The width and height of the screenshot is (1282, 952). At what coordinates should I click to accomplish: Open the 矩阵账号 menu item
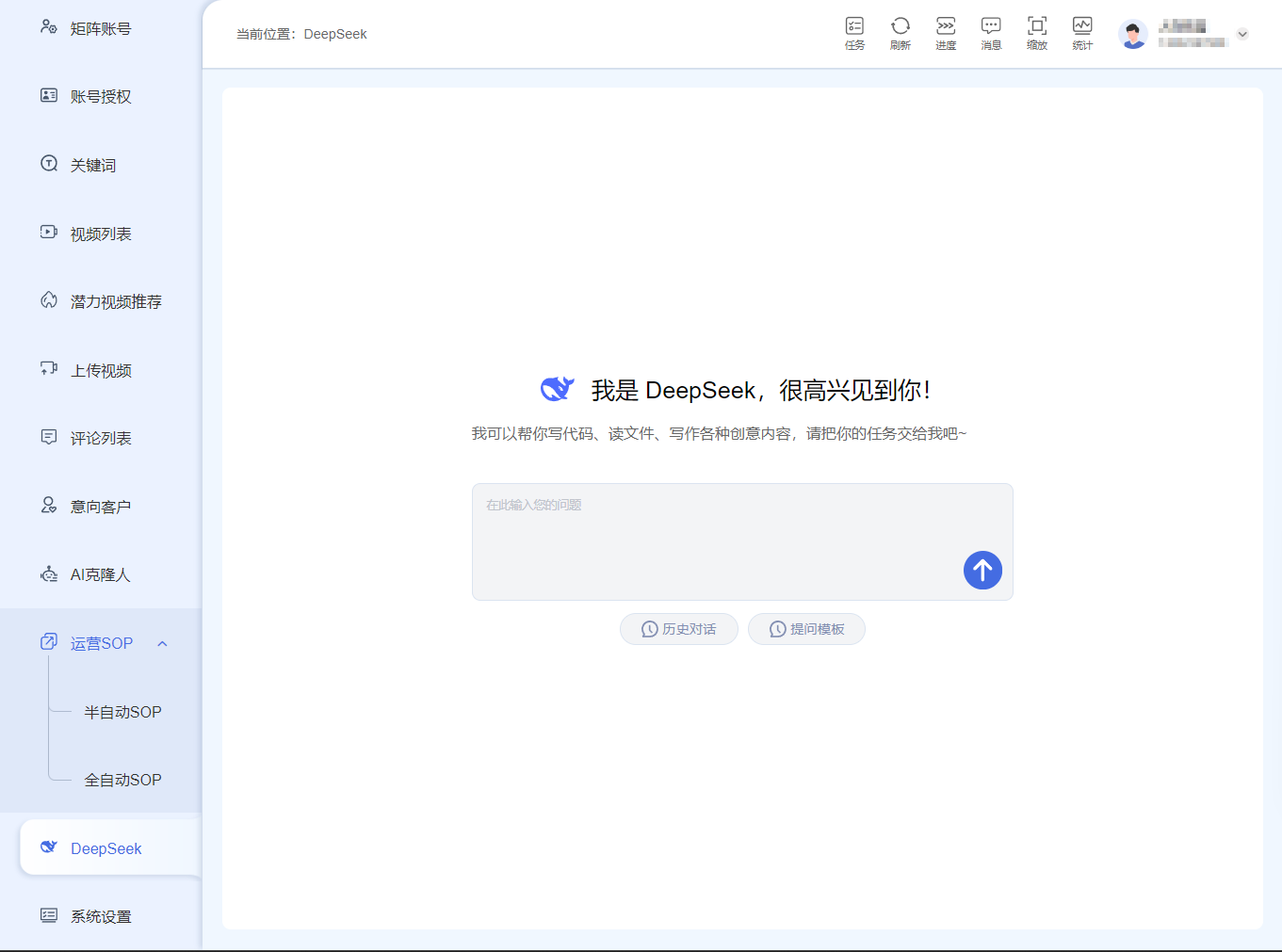pos(101,28)
